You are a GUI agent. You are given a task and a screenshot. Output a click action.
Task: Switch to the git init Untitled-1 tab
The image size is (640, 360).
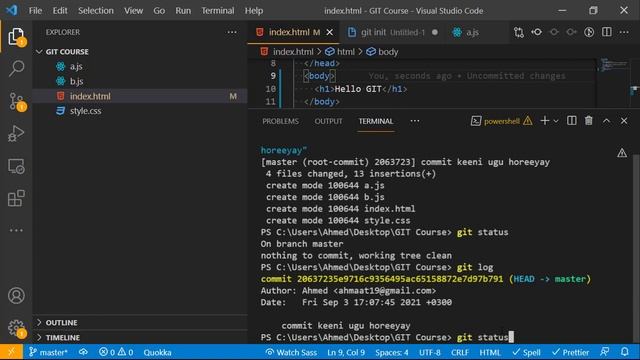point(392,32)
